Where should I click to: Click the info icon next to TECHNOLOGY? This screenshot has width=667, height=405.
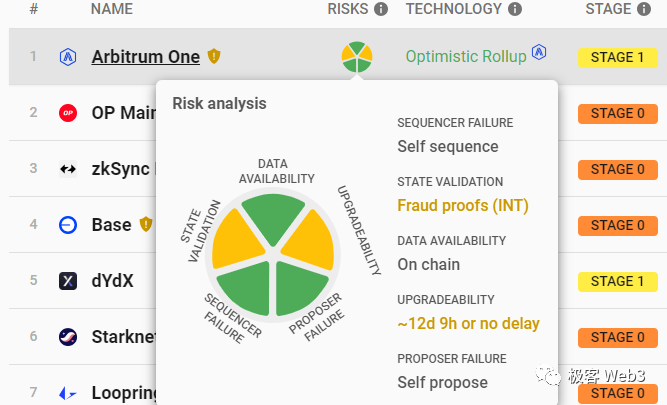(515, 10)
